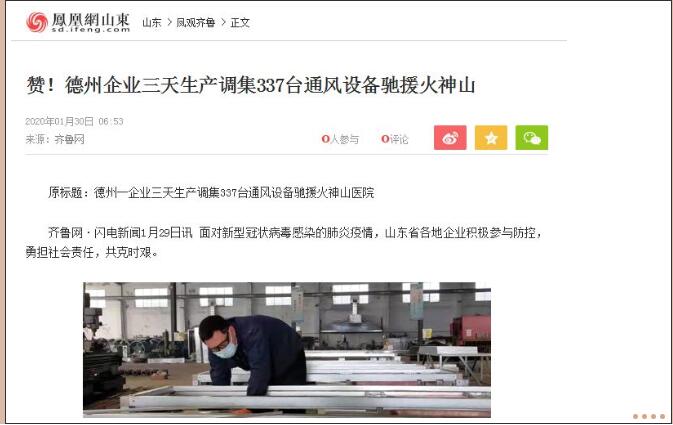Click the headline about 337台通风设备
The width and height of the screenshot is (673, 425).
[251, 85]
